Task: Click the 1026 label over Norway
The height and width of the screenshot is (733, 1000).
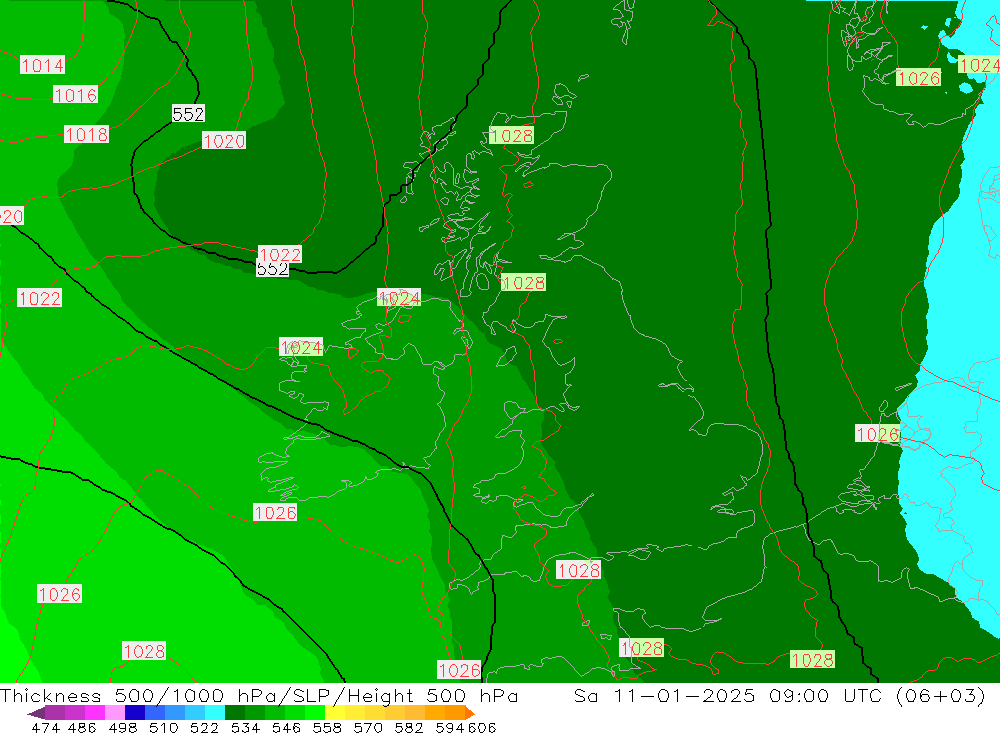Action: pos(918,78)
